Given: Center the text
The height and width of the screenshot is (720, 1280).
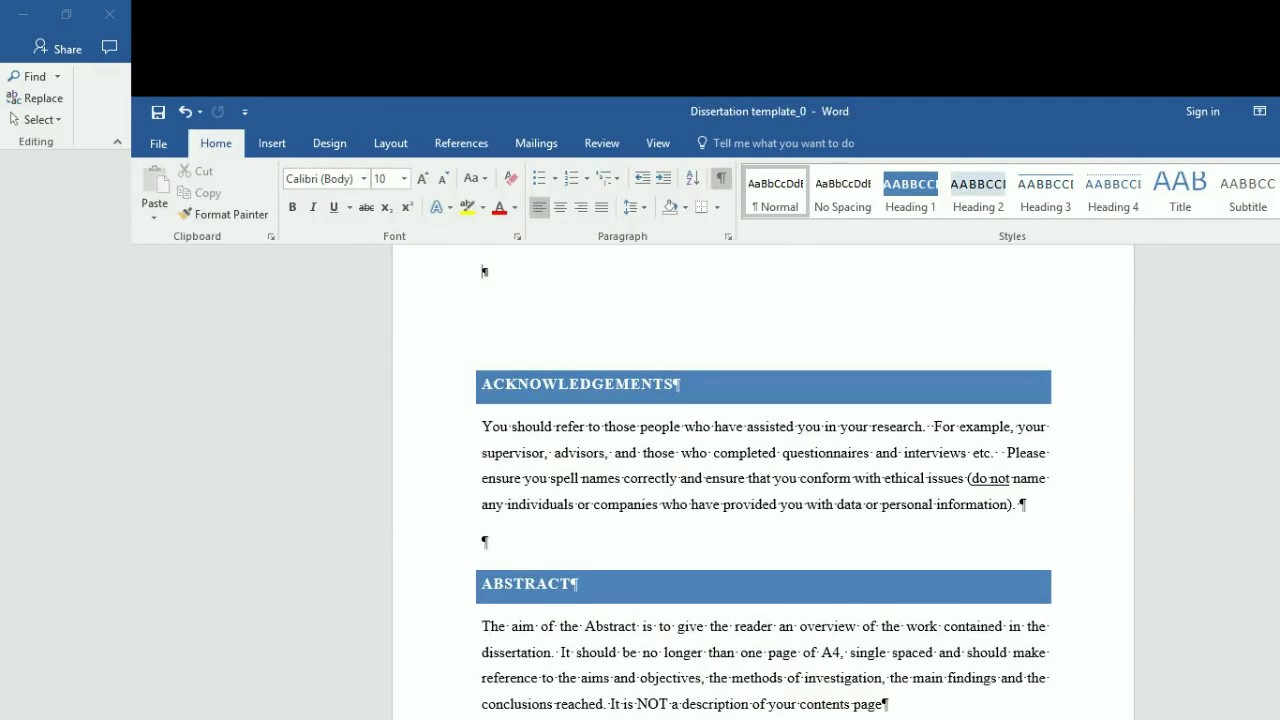Looking at the screenshot, I should coord(560,207).
